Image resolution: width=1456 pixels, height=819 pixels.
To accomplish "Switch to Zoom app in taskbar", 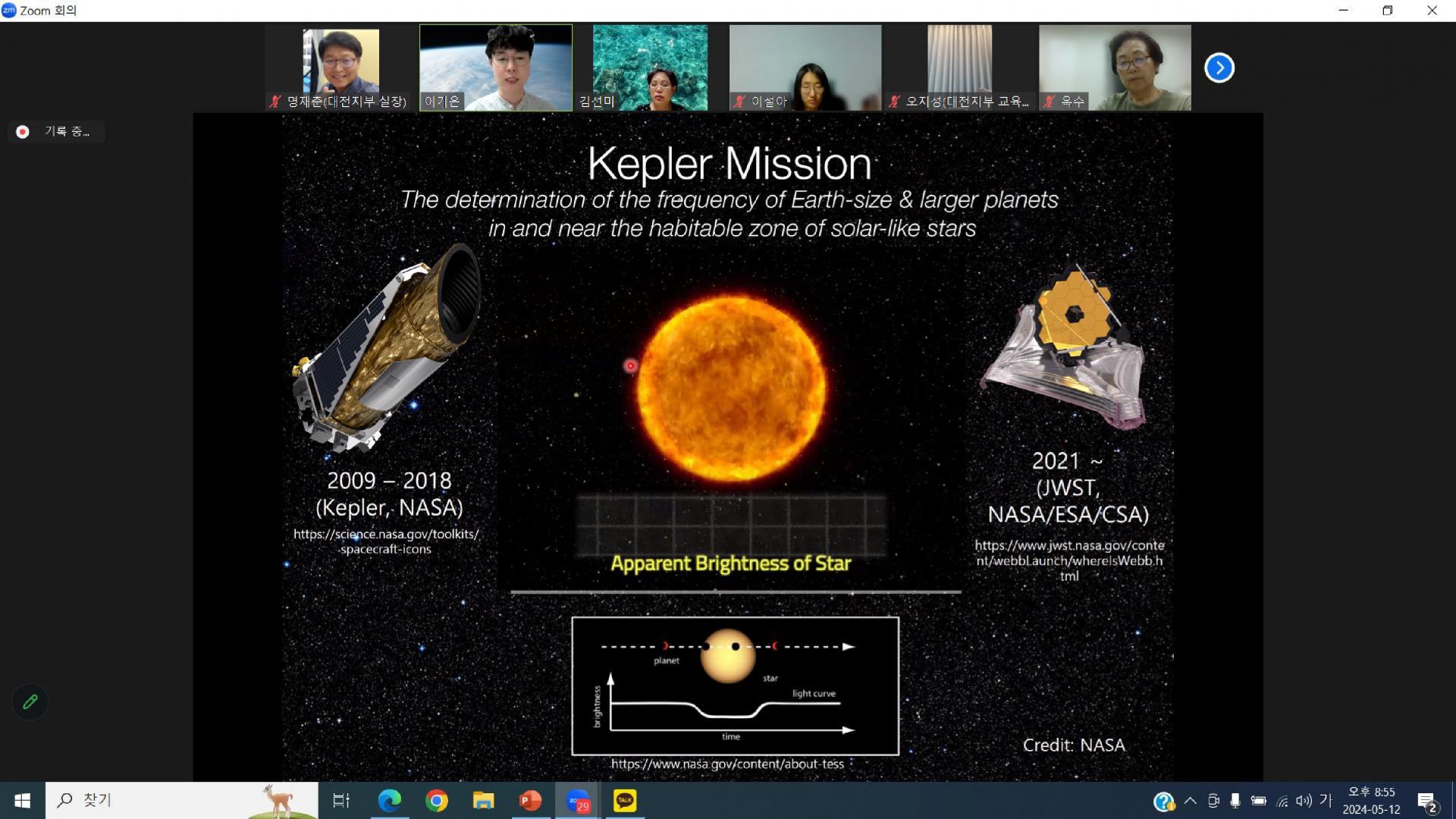I will pyautogui.click(x=578, y=800).
